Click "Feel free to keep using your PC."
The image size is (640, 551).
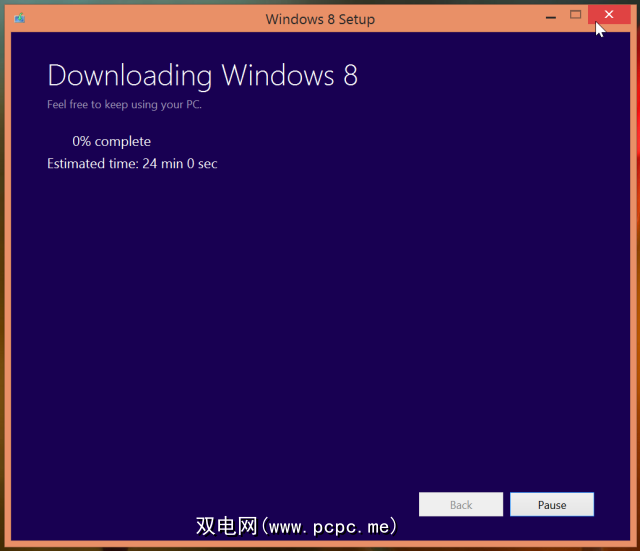pyautogui.click(x=124, y=104)
